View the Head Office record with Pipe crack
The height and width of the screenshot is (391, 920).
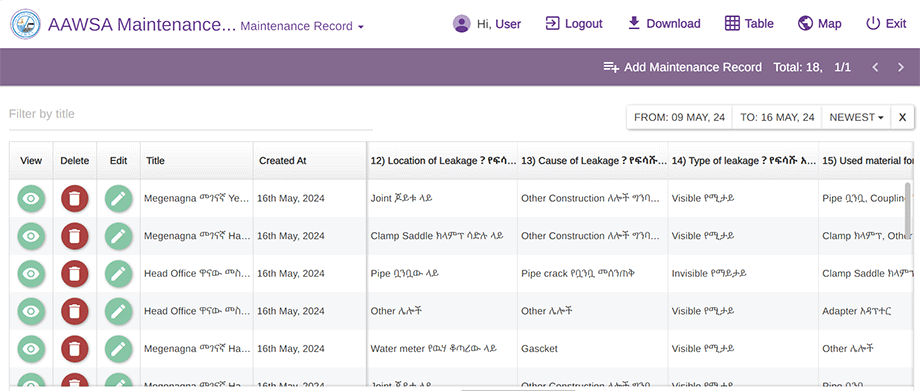[31, 274]
